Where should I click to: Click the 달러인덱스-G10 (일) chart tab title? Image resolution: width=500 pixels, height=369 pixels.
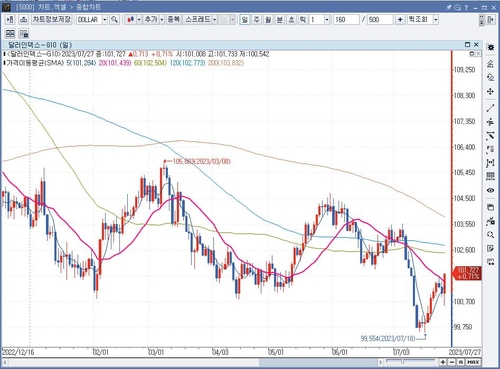(x=40, y=45)
